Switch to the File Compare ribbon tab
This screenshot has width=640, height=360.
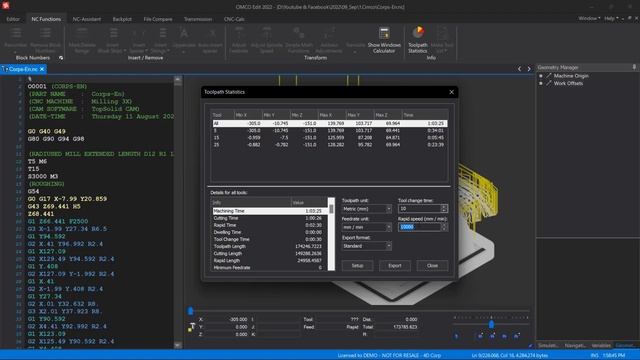click(x=158, y=19)
